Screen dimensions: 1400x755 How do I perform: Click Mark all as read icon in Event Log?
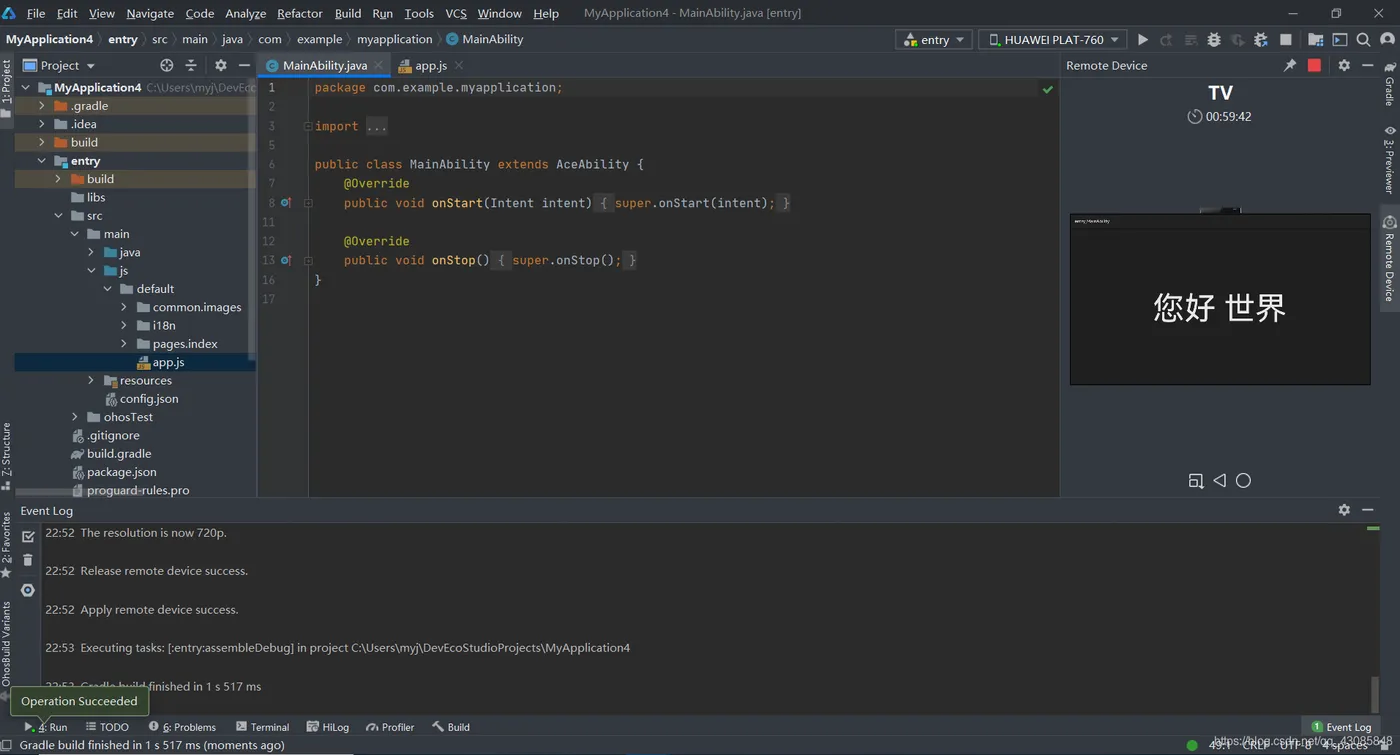pos(28,537)
